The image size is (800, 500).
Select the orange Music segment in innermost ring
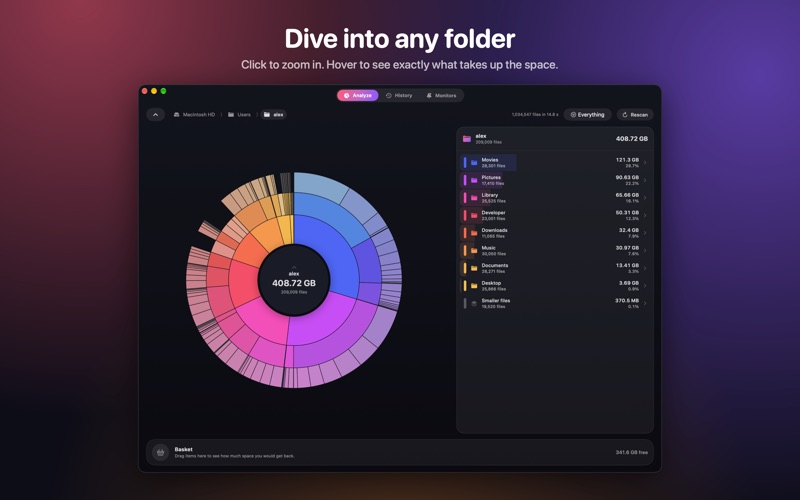[269, 235]
